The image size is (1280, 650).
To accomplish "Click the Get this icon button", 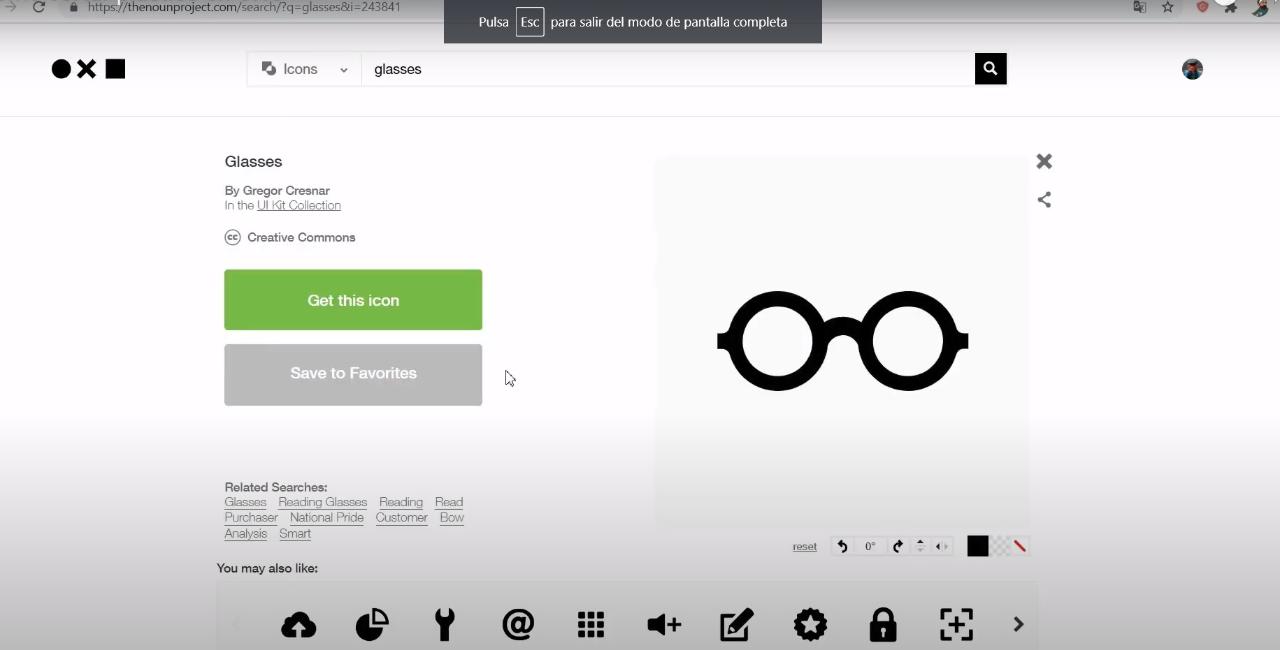I will pyautogui.click(x=353, y=300).
